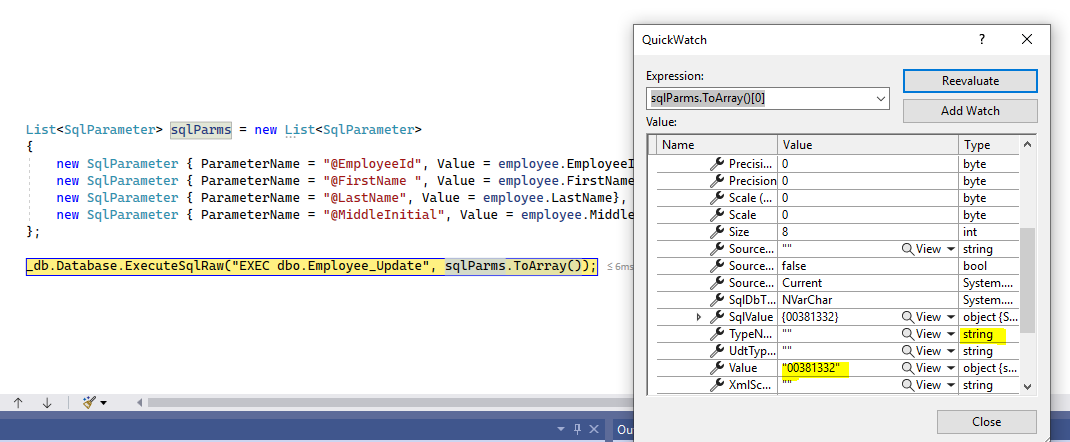Open the code cleanup profile dropdown arrow
The width and height of the screenshot is (1070, 442).
(x=104, y=403)
